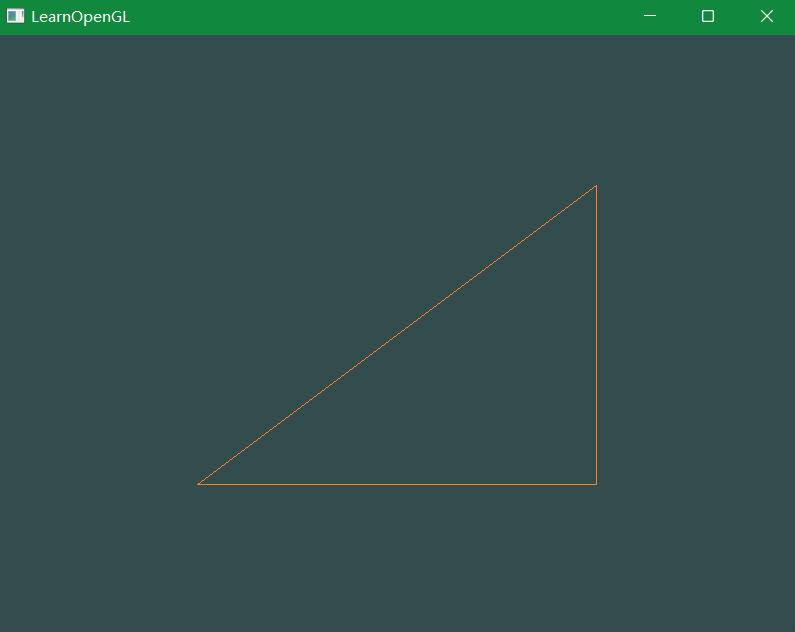Maximize the LearnOpenGL window
This screenshot has width=795, height=632.
pyautogui.click(x=708, y=16)
